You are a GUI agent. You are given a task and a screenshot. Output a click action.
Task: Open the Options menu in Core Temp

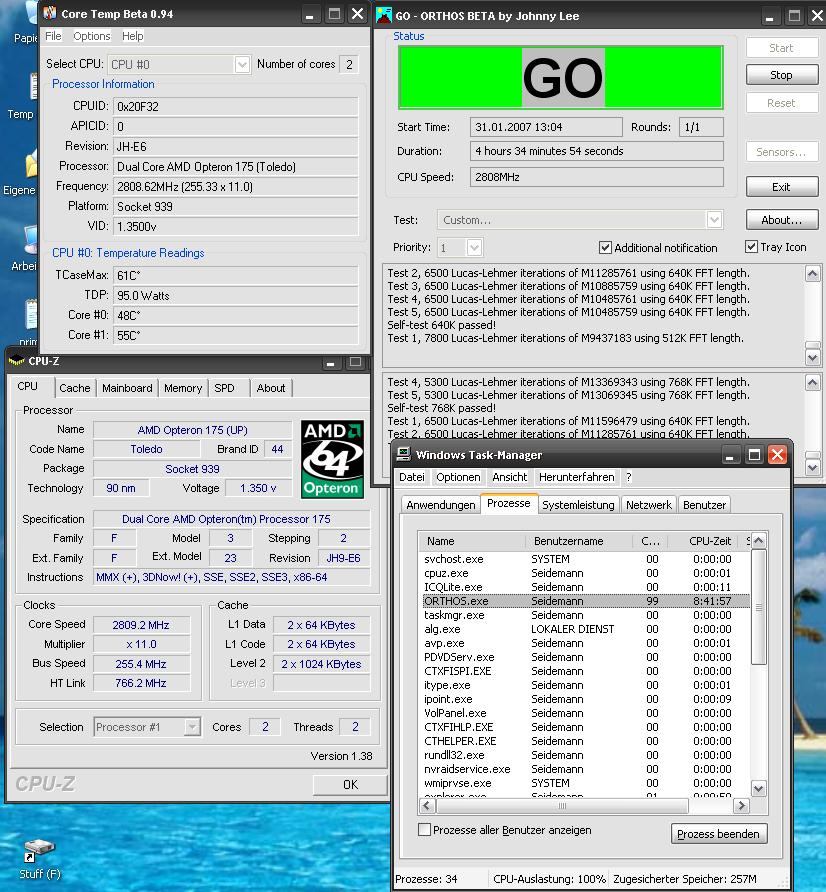92,36
